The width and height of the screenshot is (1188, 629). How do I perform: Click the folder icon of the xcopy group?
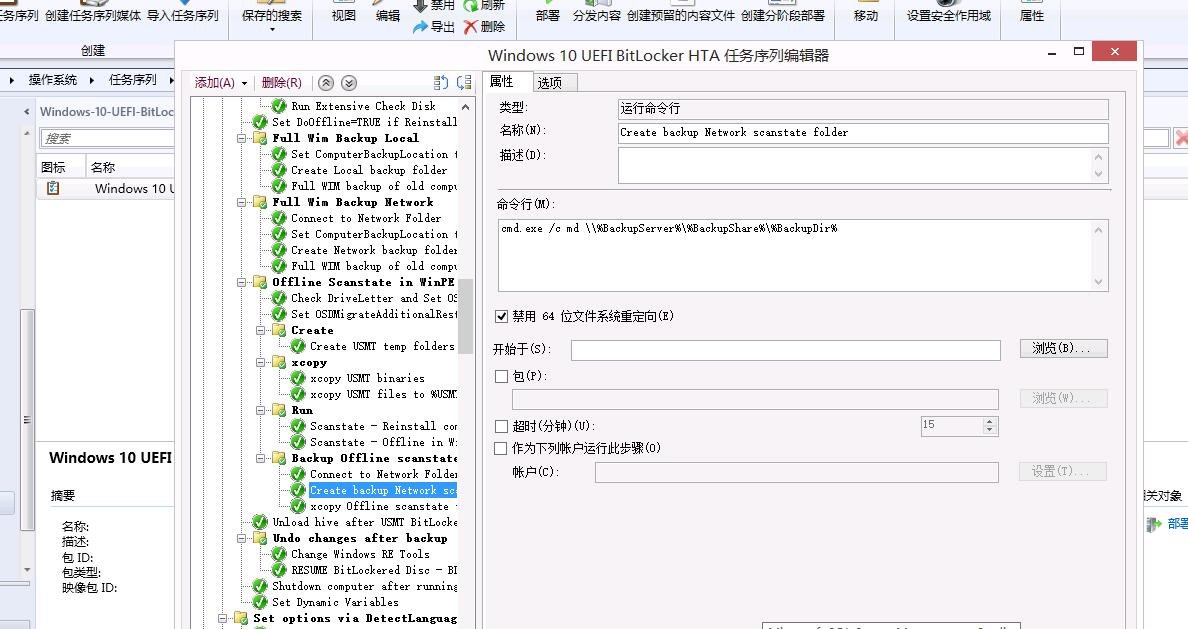pyautogui.click(x=279, y=362)
